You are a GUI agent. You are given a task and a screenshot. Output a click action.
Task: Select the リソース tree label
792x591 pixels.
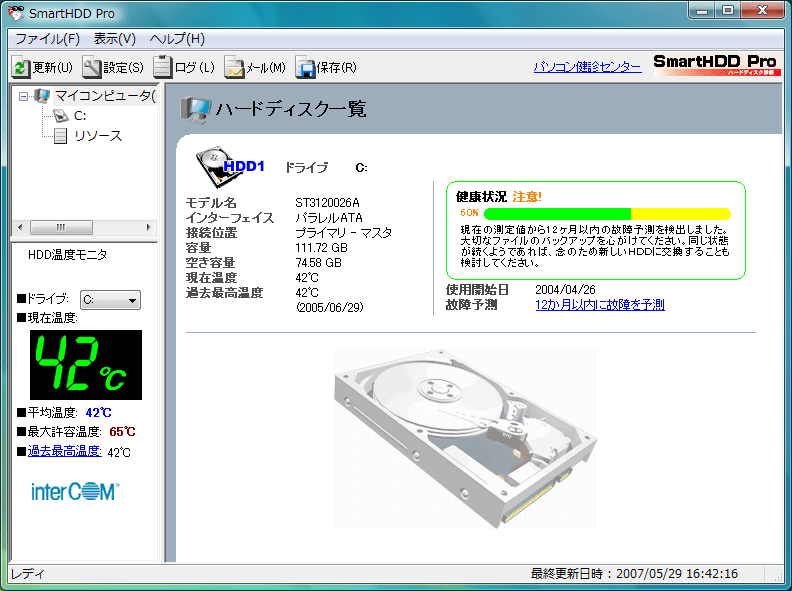click(x=98, y=136)
